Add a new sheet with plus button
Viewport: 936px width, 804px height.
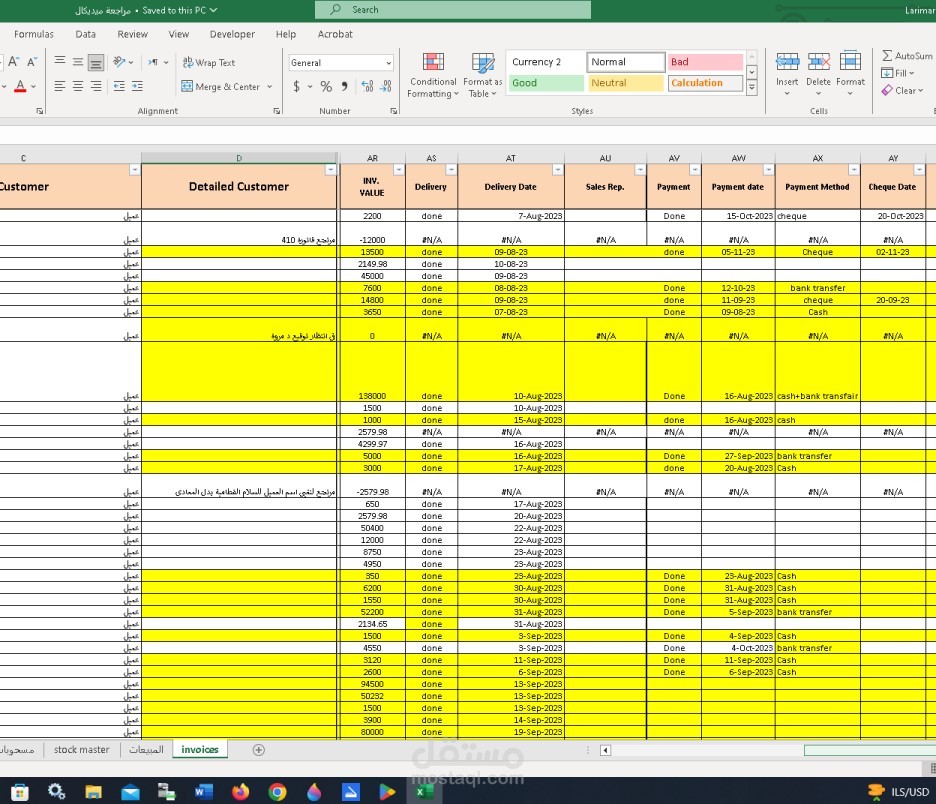coord(258,750)
